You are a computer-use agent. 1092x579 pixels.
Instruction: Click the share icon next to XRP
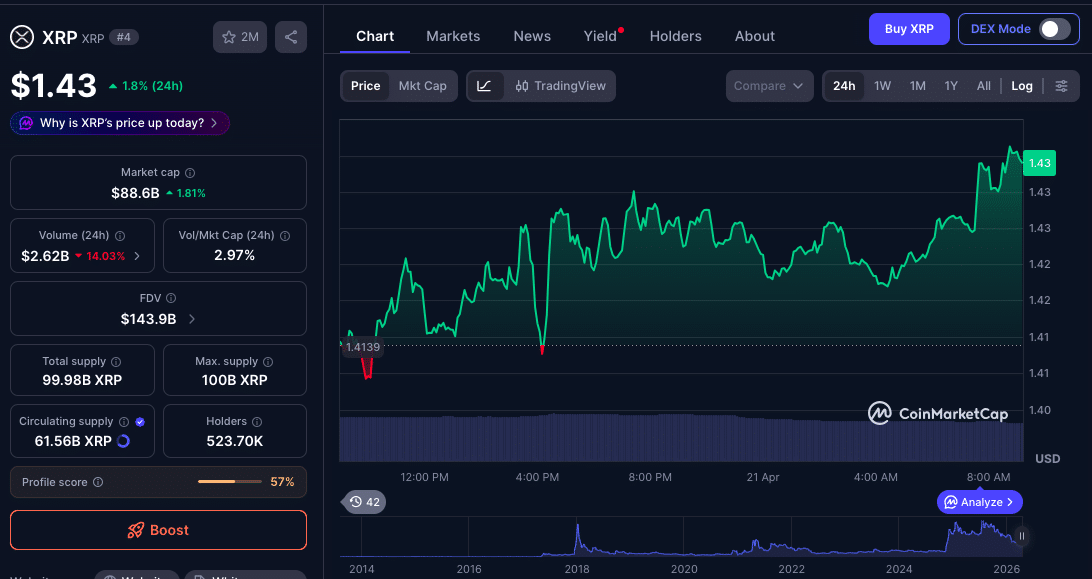pyautogui.click(x=290, y=37)
